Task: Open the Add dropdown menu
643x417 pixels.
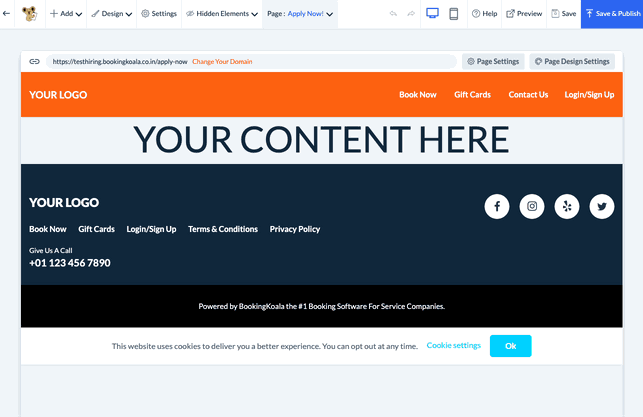Action: (66, 14)
